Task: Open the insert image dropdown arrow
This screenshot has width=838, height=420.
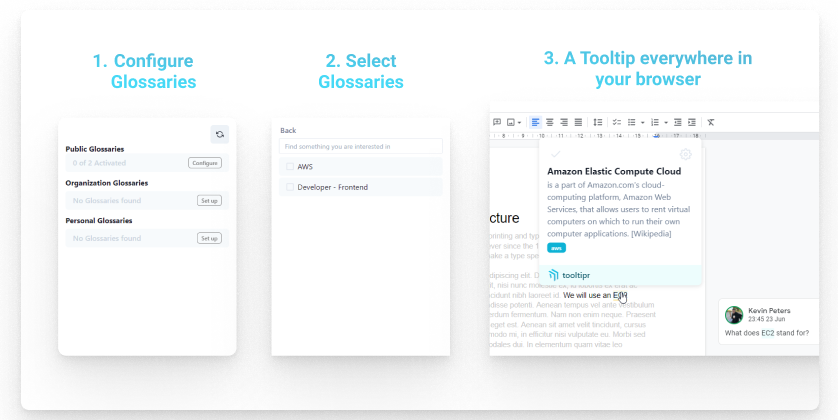Action: click(x=519, y=123)
